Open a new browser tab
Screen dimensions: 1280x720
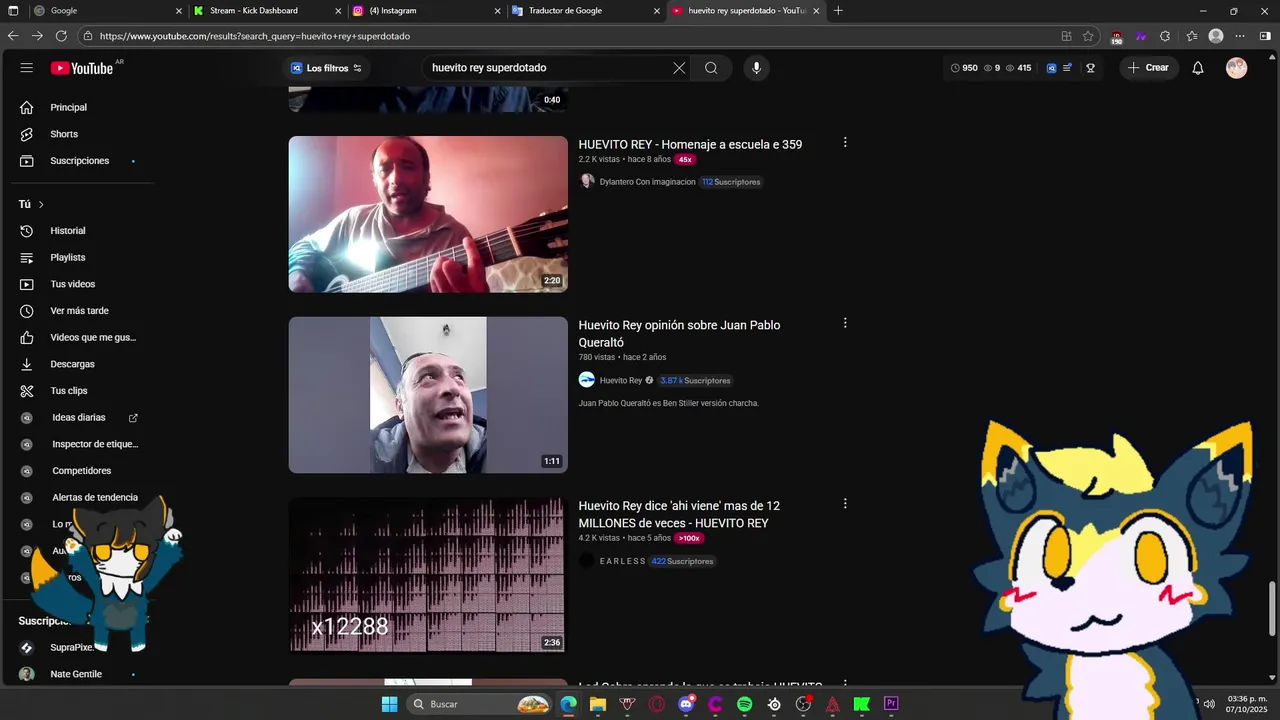pyautogui.click(x=838, y=11)
